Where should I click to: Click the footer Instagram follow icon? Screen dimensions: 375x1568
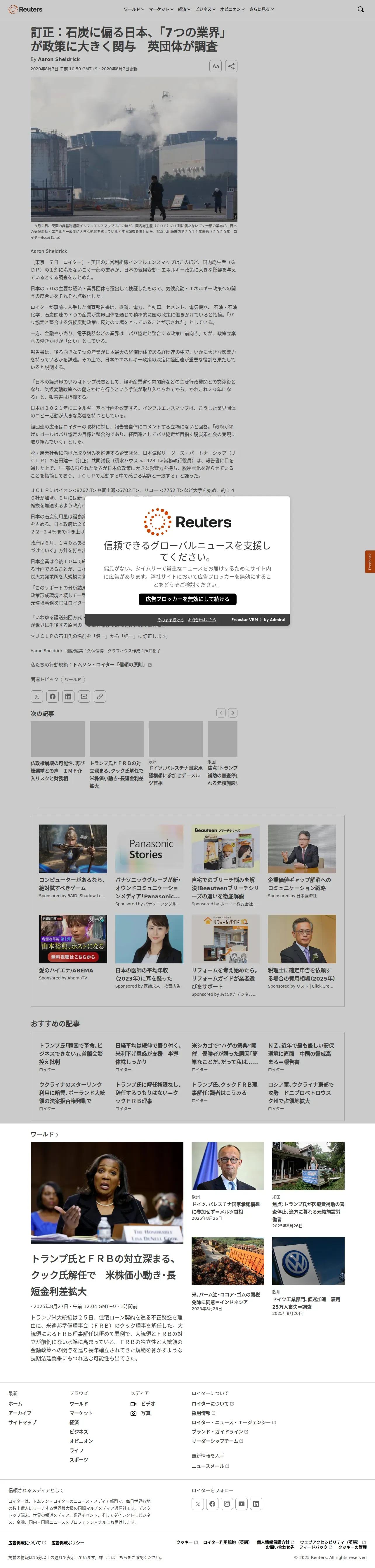[x=227, y=1504]
